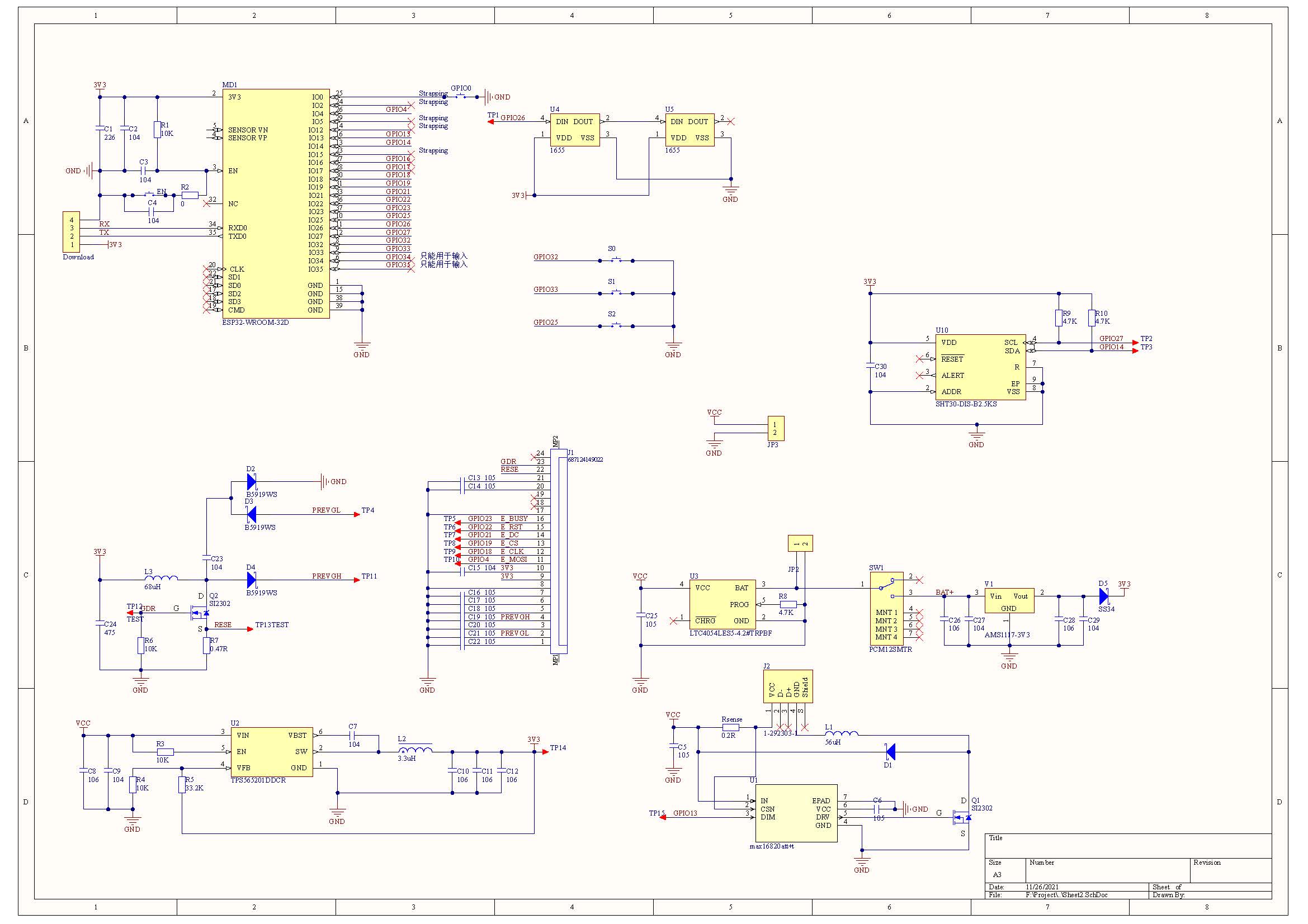Select the S0 pushbutton on GPIO32
1308x924 pixels.
coord(616,260)
